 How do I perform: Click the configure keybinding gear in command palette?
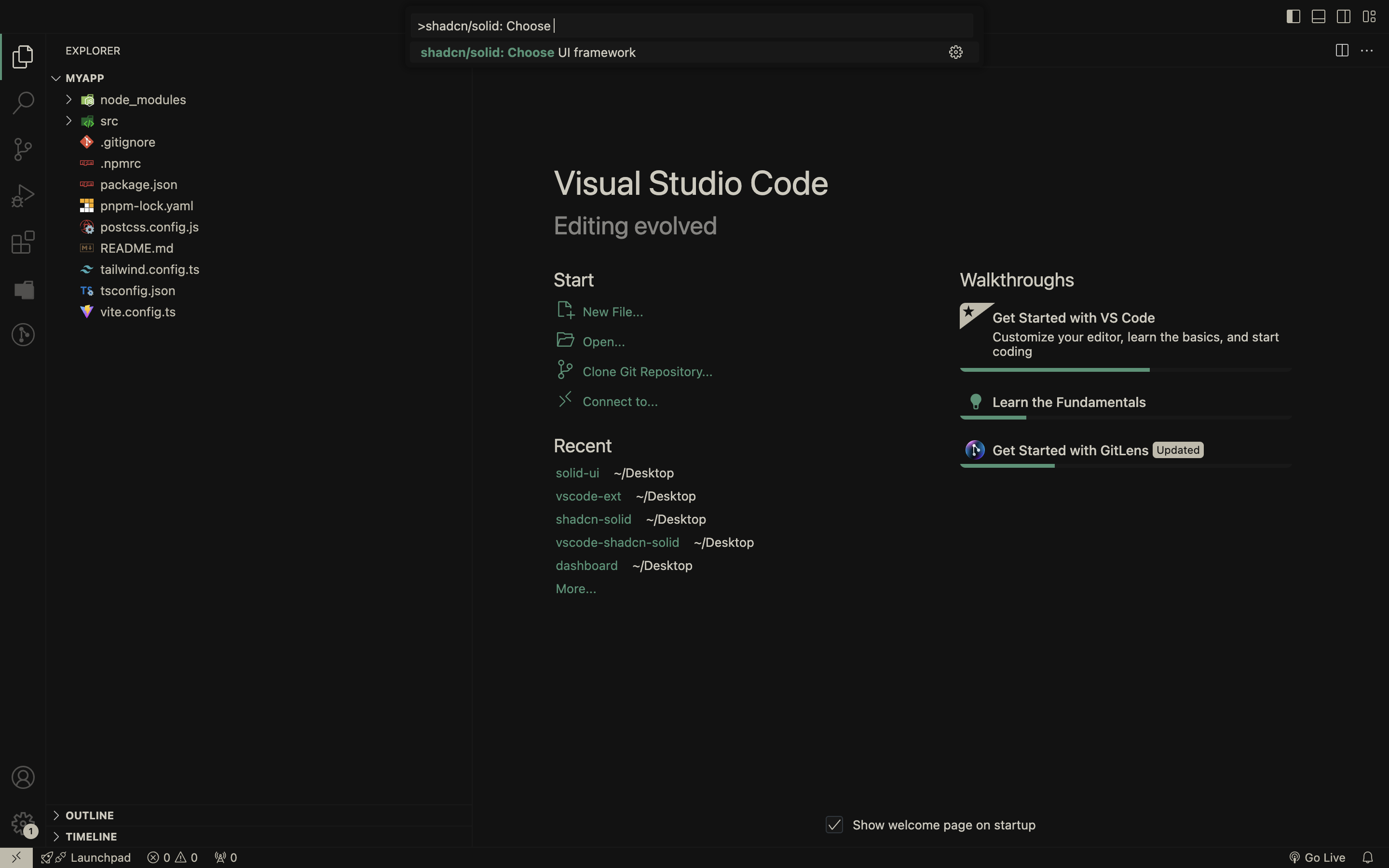pos(955,52)
